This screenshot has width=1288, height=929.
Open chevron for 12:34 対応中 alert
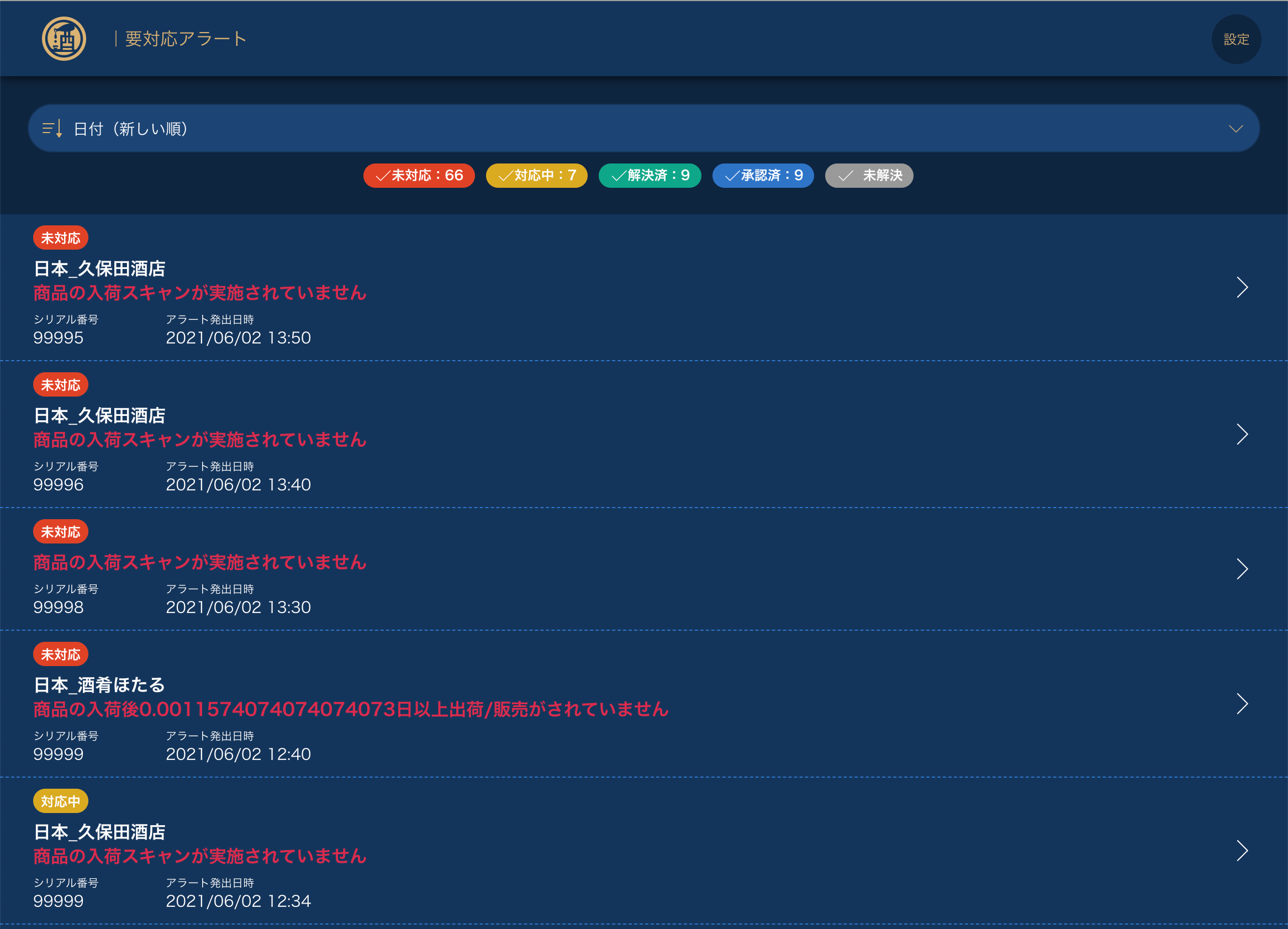1242,851
